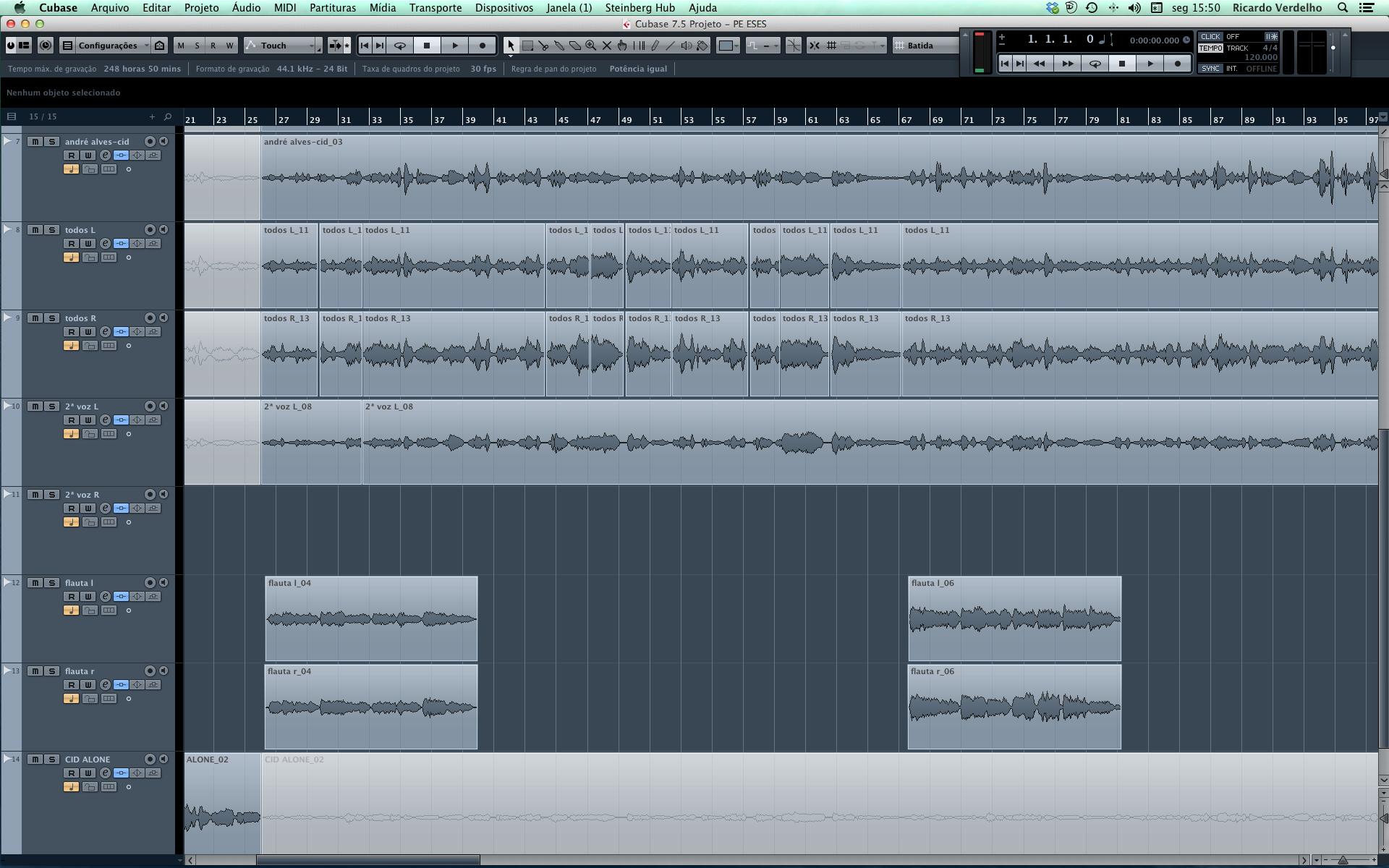The image size is (1389, 868).
Task: Select the Scissors (split) tool
Action: click(543, 46)
